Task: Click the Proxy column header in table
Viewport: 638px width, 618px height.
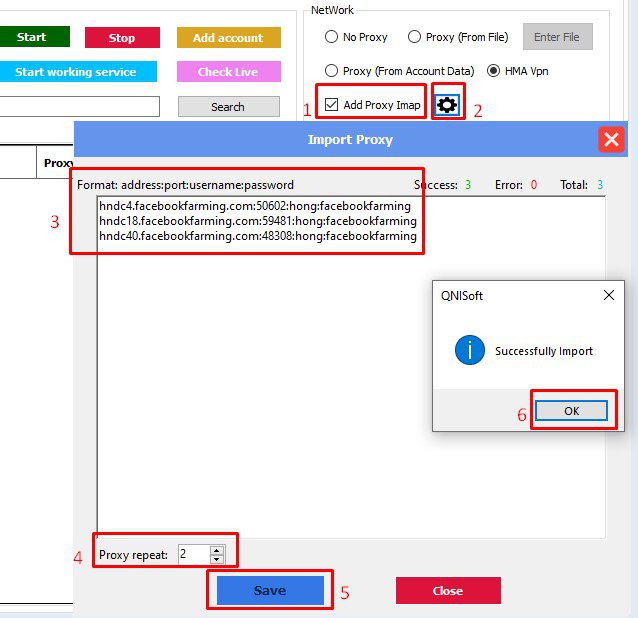Action: coord(59,163)
